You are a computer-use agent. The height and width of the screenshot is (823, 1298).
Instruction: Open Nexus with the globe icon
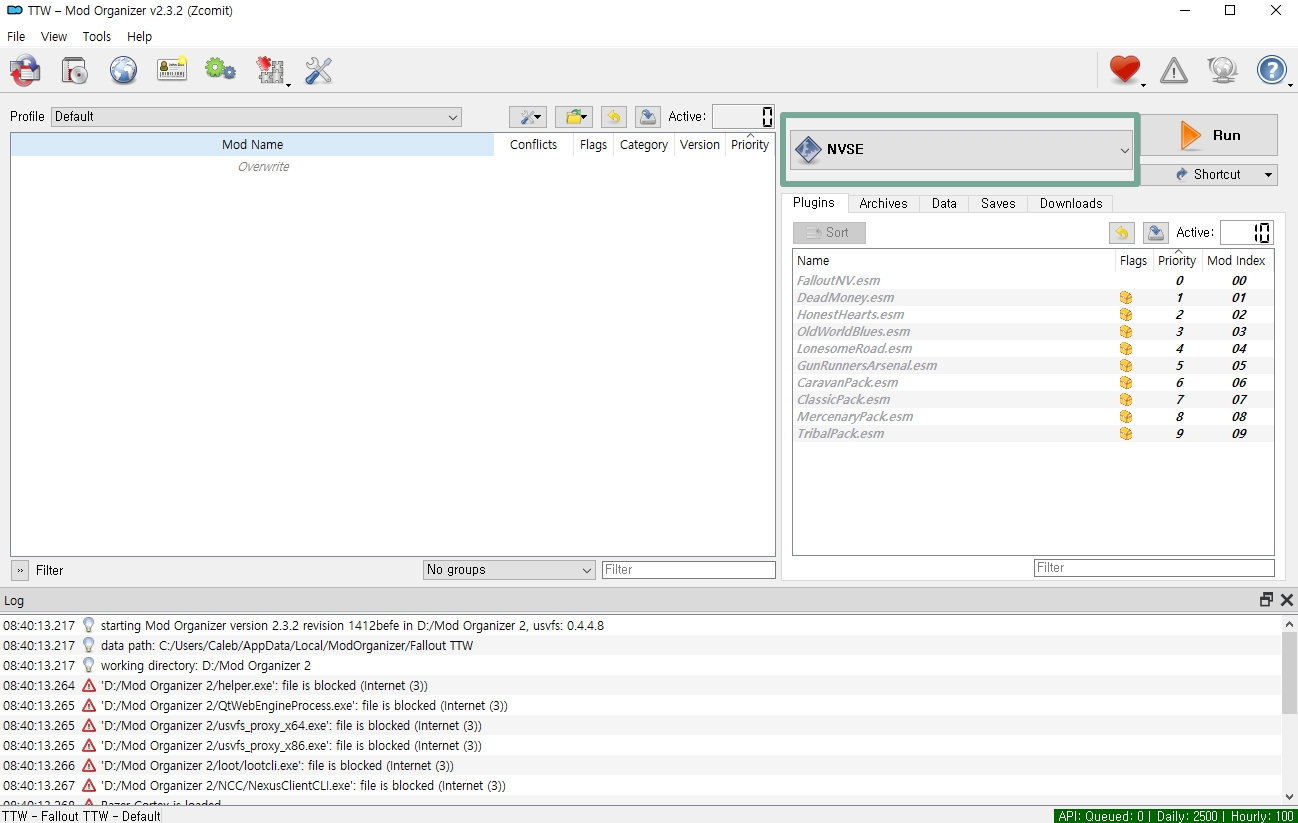(x=123, y=70)
